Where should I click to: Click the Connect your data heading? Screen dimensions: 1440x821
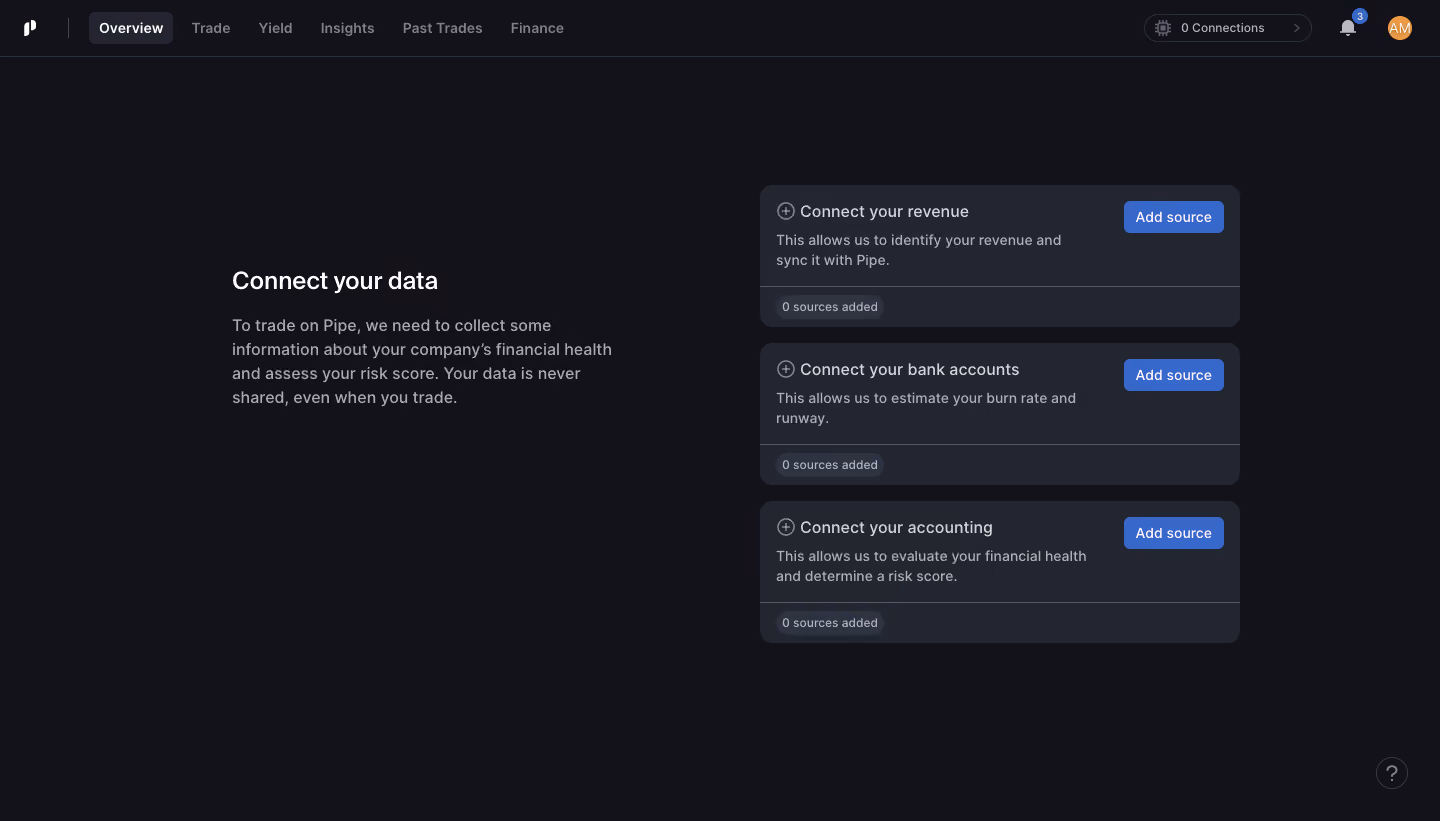point(335,281)
